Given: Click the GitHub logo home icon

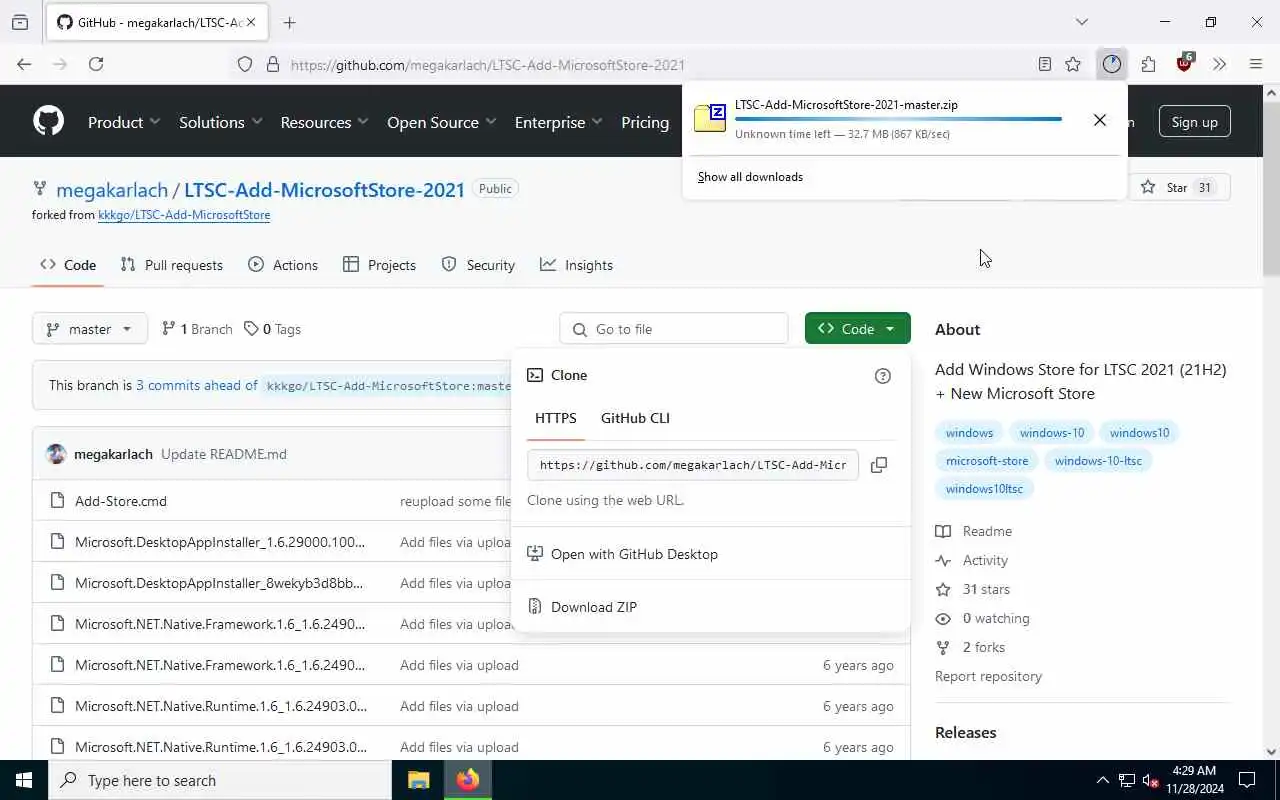Looking at the screenshot, I should (48, 121).
